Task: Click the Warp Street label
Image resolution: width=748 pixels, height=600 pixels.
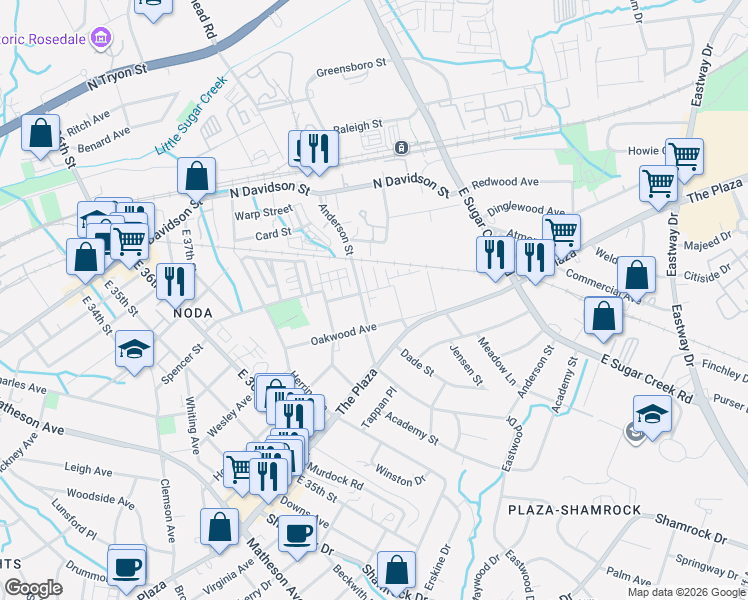Action: point(263,212)
